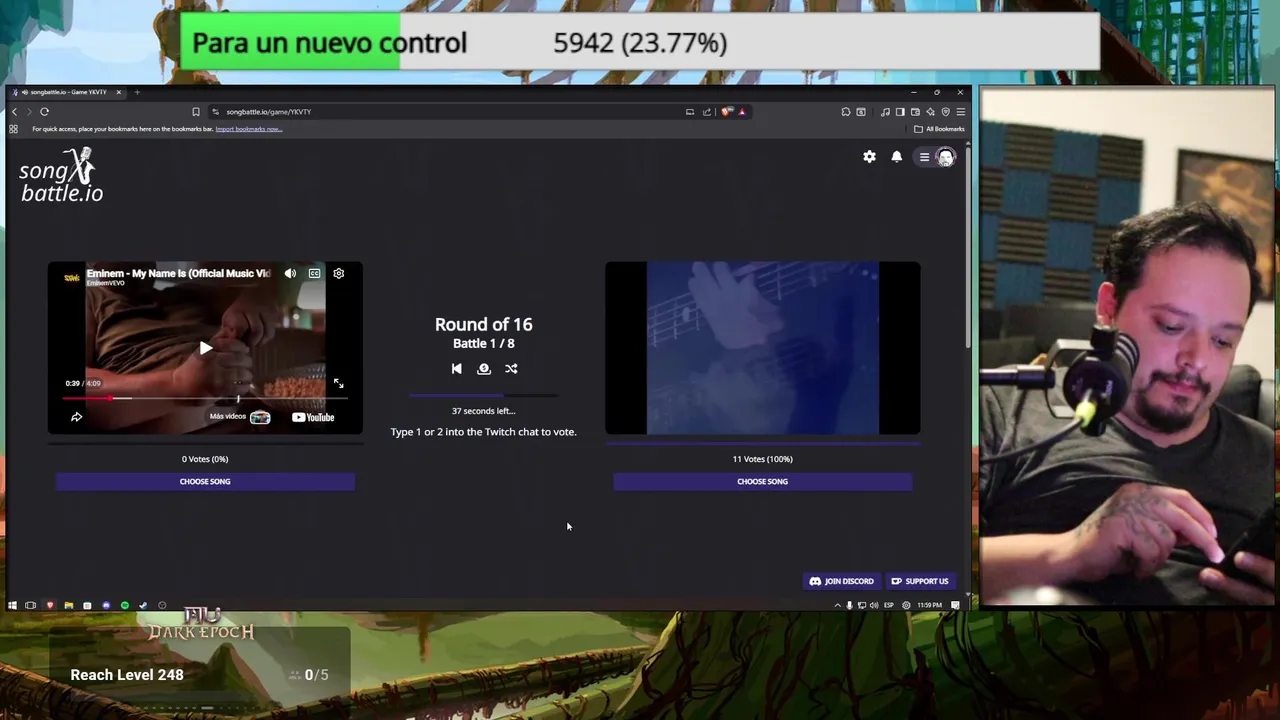Screen dimensions: 1280x720
Task: Select the songbattle.io Game YKVTY tab
Action: tap(66, 92)
